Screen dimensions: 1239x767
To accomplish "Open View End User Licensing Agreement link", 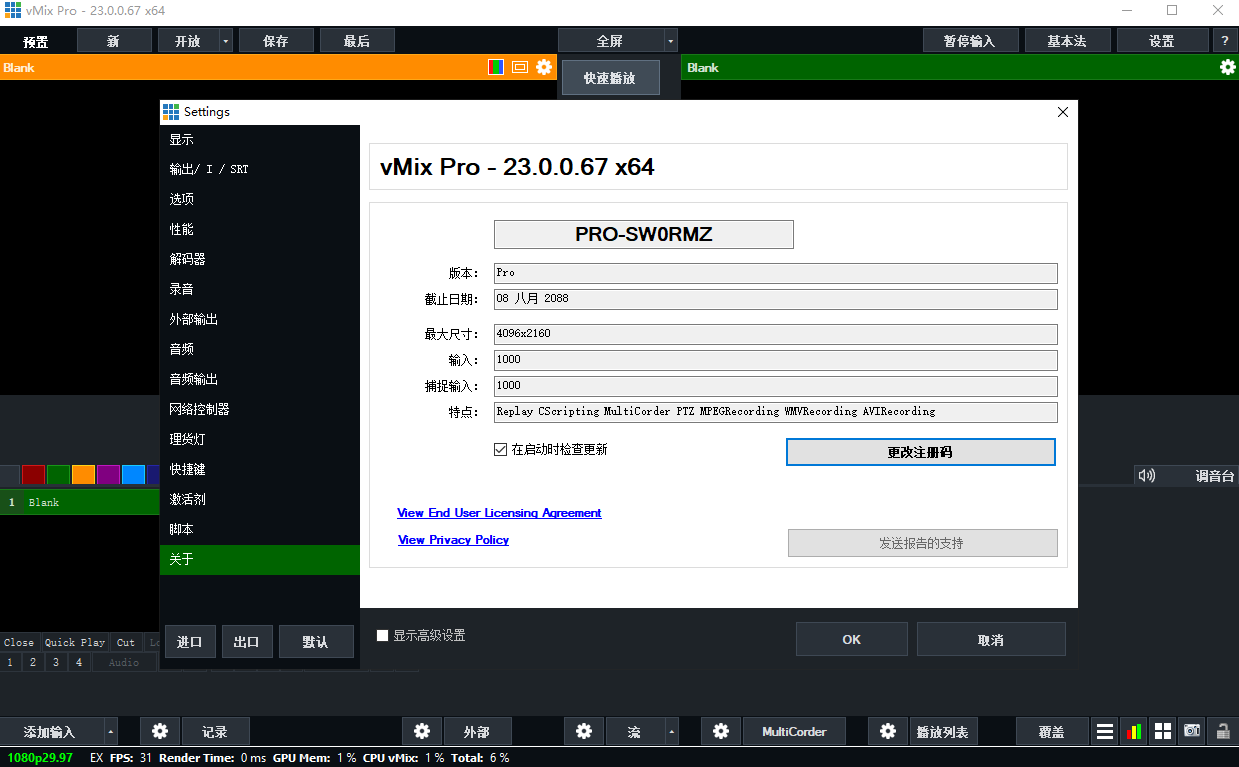I will 499,513.
